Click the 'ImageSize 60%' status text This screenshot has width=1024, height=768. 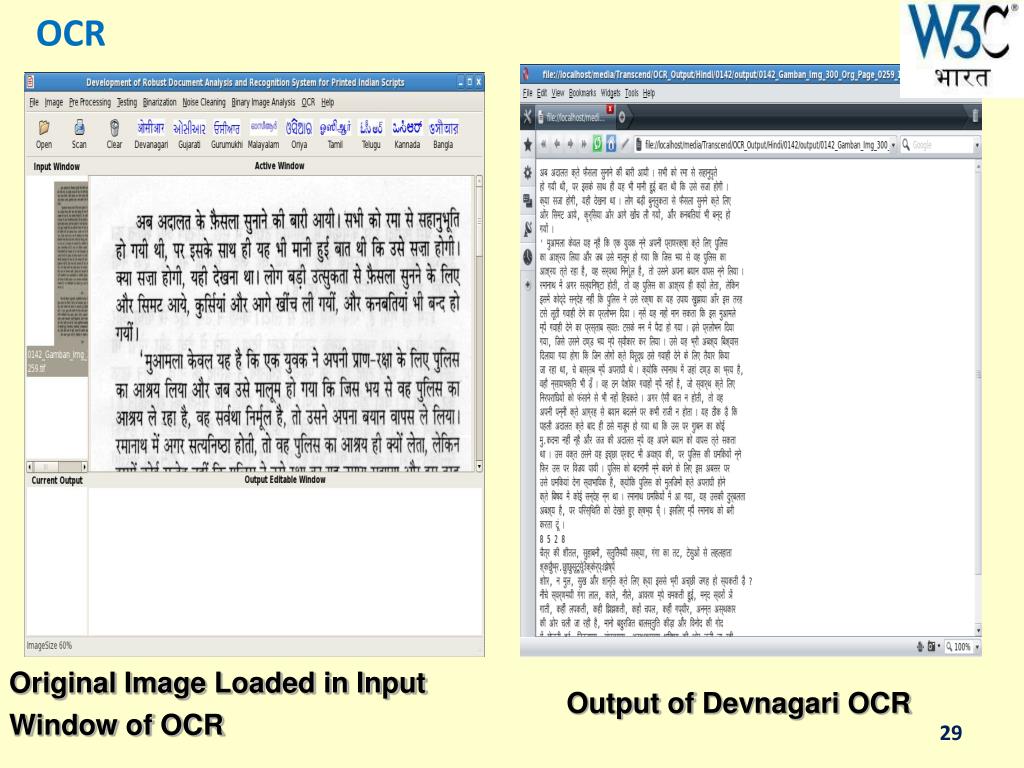pyautogui.click(x=49, y=645)
